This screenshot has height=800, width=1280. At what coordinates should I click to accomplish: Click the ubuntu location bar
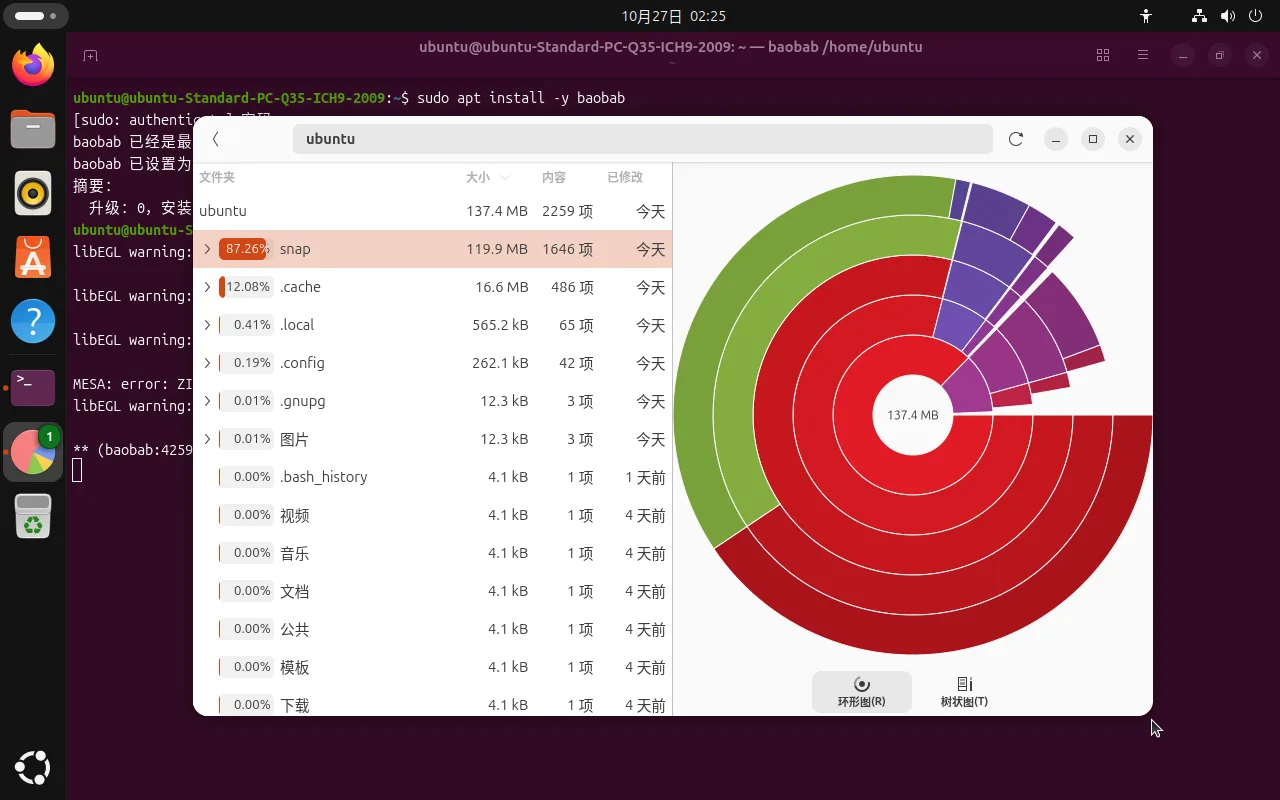642,139
